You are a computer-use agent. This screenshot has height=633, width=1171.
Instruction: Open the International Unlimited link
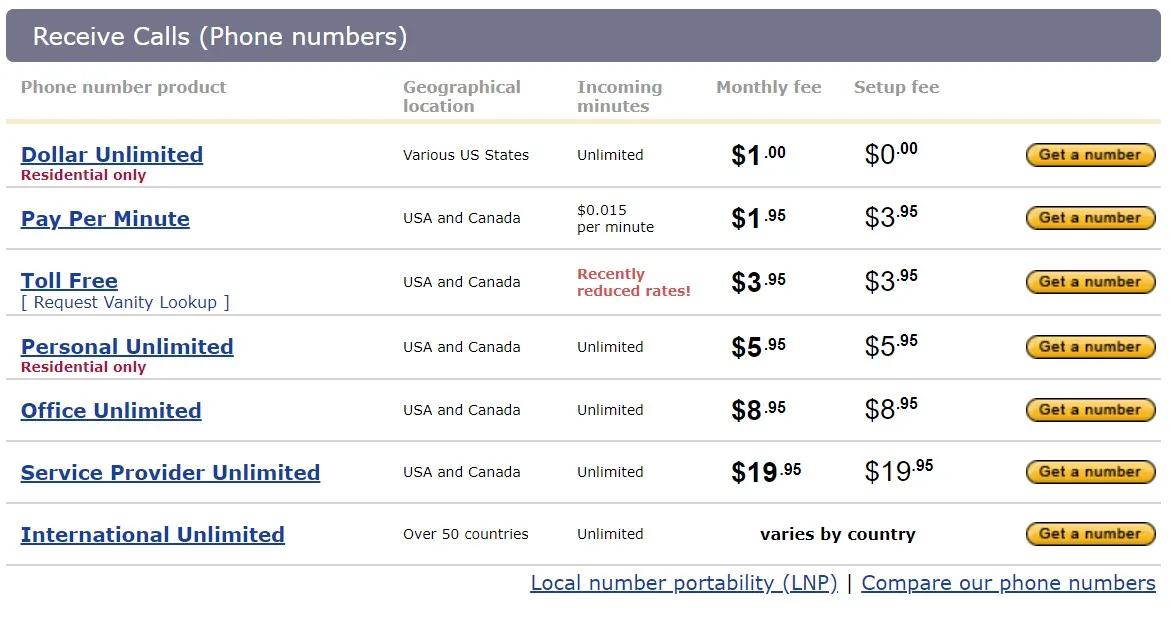tap(152, 534)
